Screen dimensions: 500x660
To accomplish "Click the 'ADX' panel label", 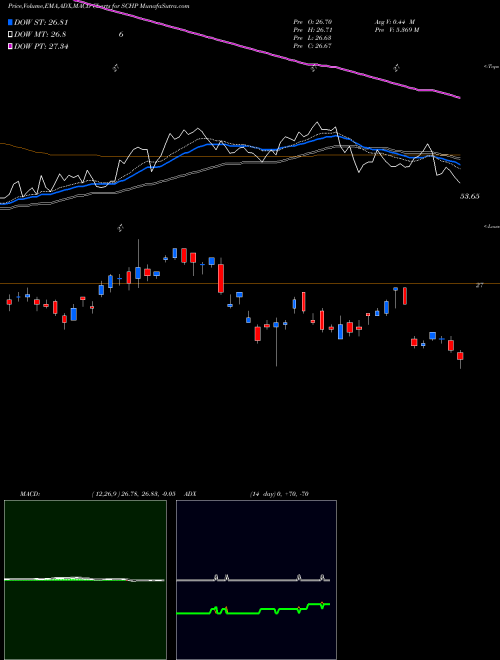I will click(190, 494).
